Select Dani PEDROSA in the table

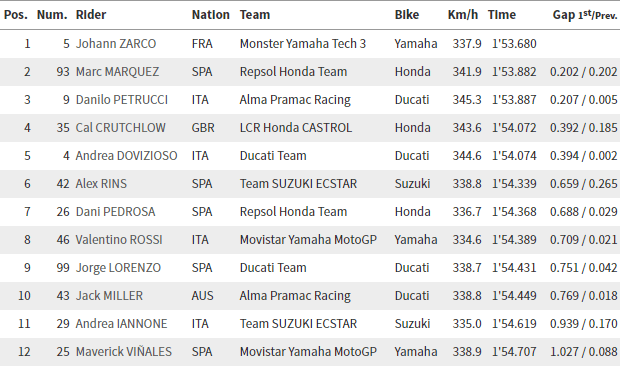(115, 212)
